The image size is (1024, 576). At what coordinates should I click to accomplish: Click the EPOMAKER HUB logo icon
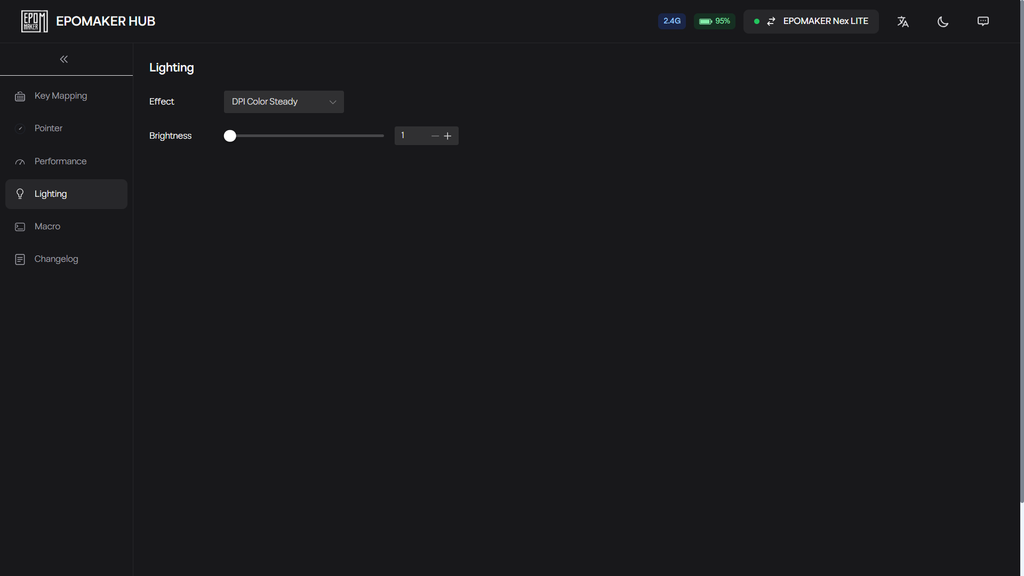pyautogui.click(x=34, y=21)
